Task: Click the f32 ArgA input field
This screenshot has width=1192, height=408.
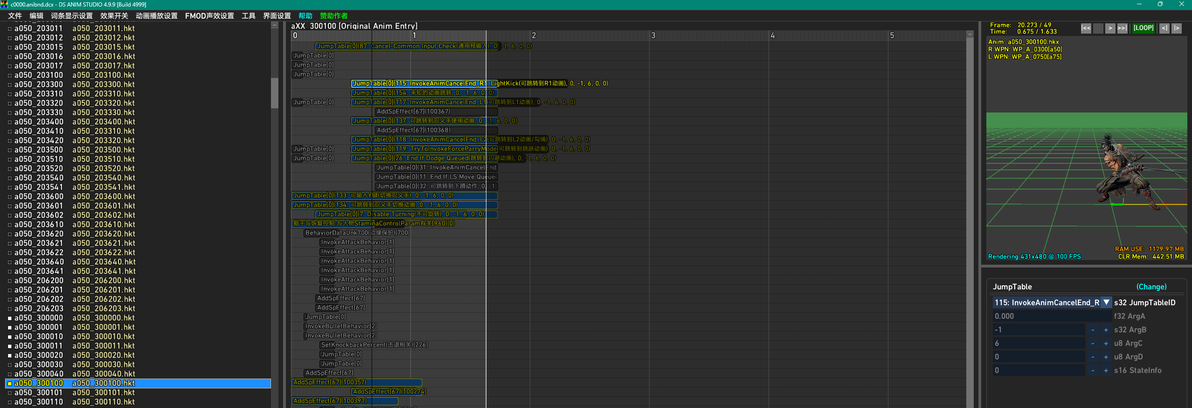Action: 1052,316
